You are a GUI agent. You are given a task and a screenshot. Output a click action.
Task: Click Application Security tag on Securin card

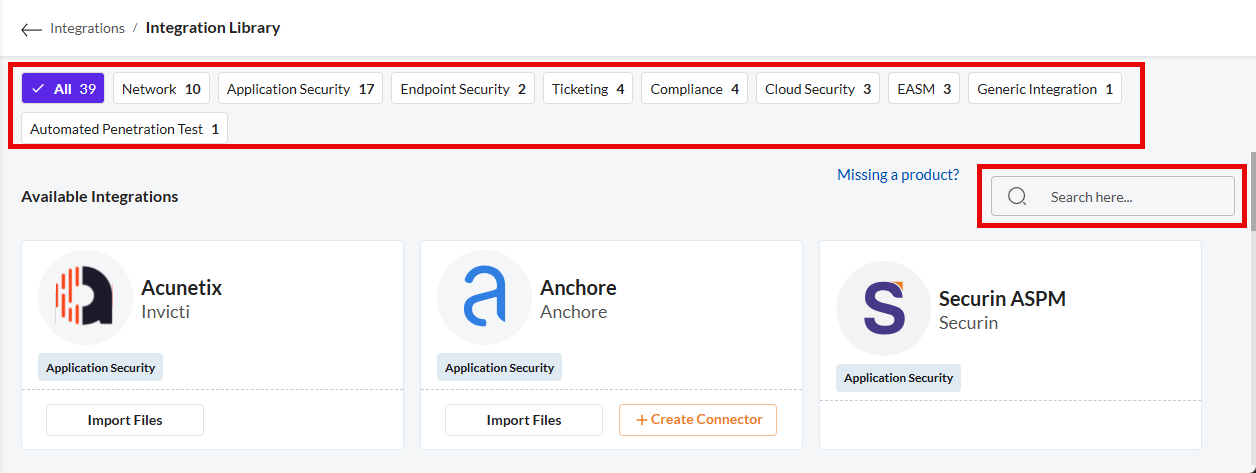tap(899, 378)
